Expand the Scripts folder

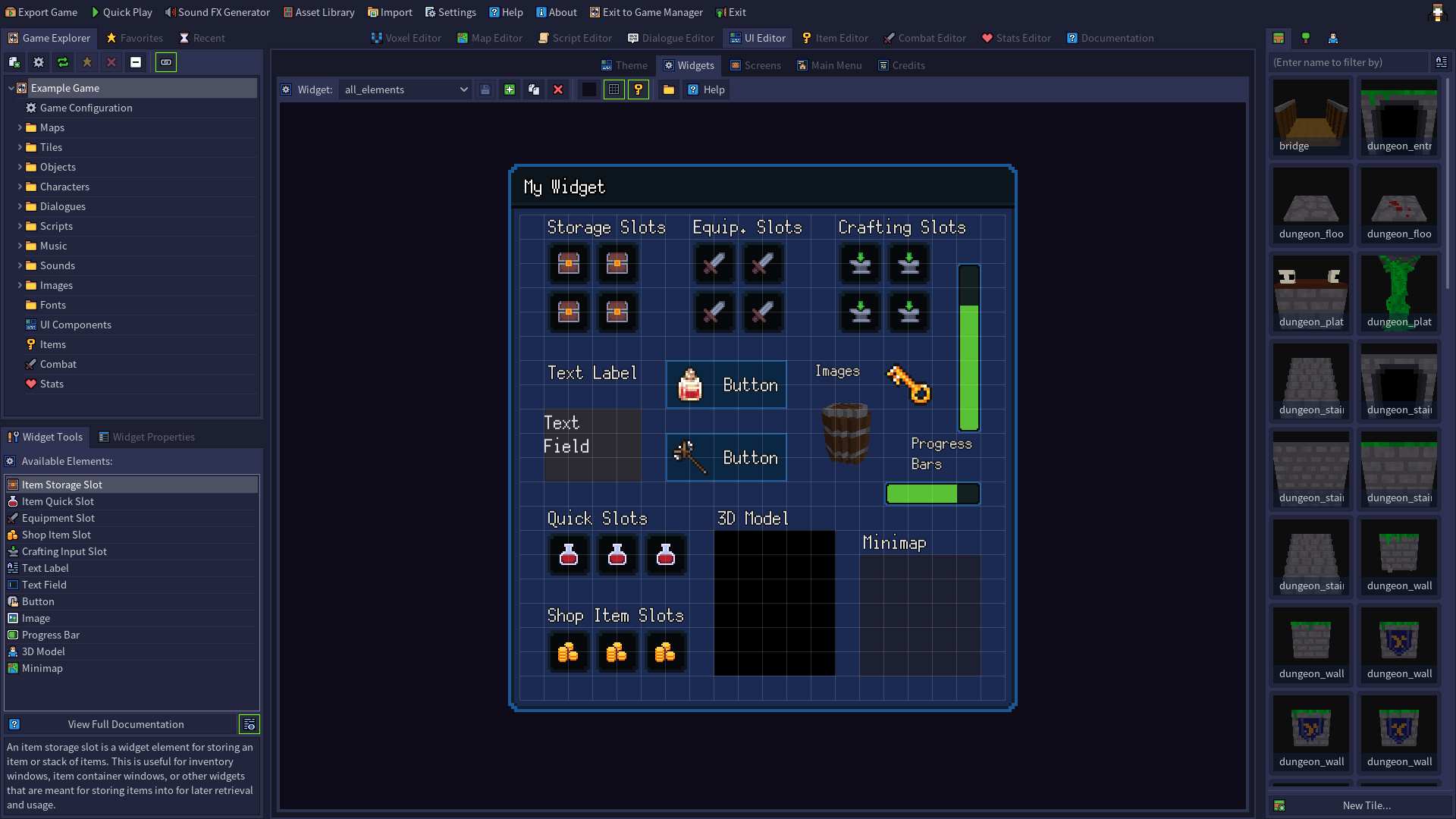tap(20, 226)
